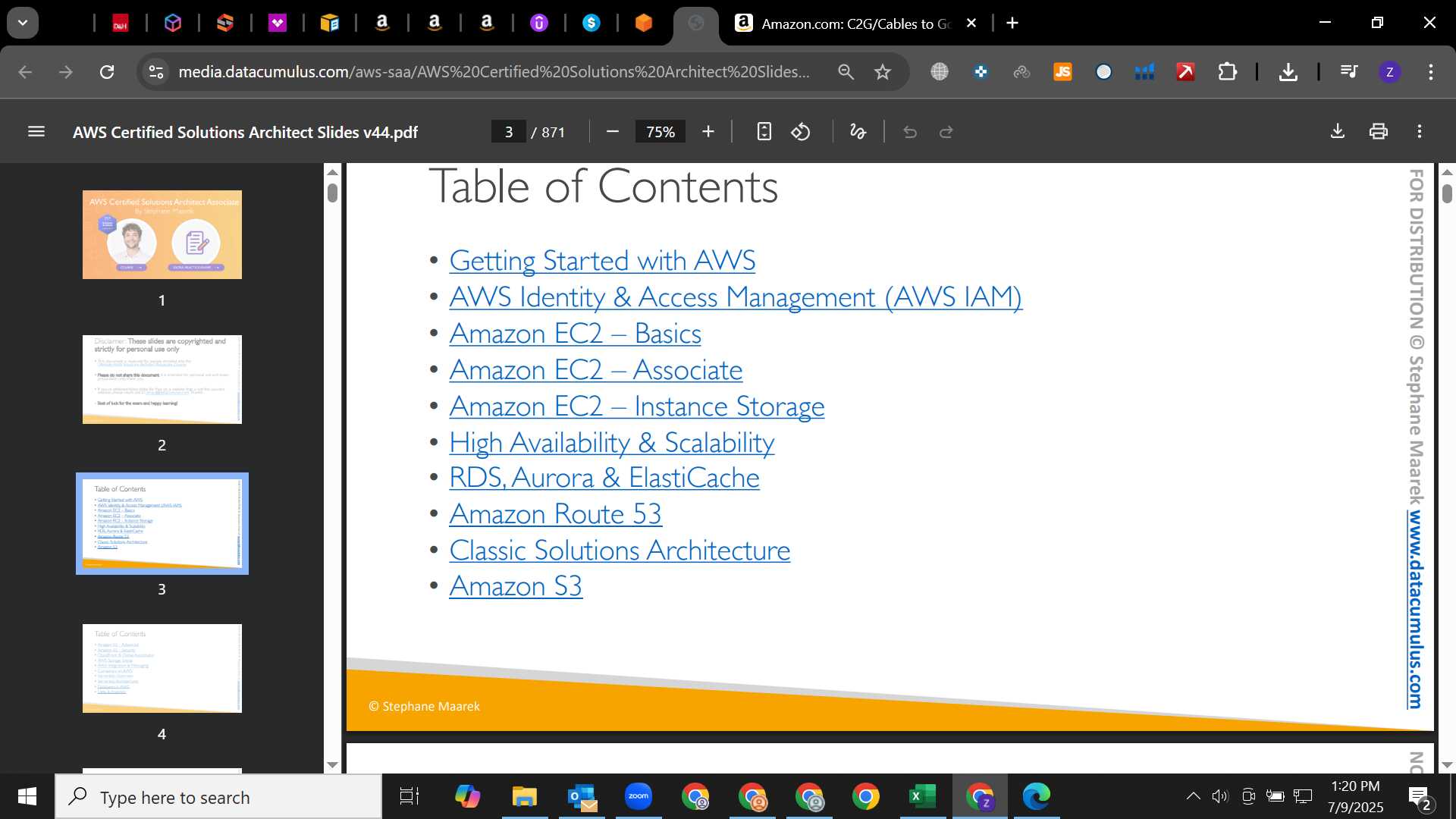Open Amazon EC2 – Associate link
The width and height of the screenshot is (1456, 819).
(x=595, y=370)
